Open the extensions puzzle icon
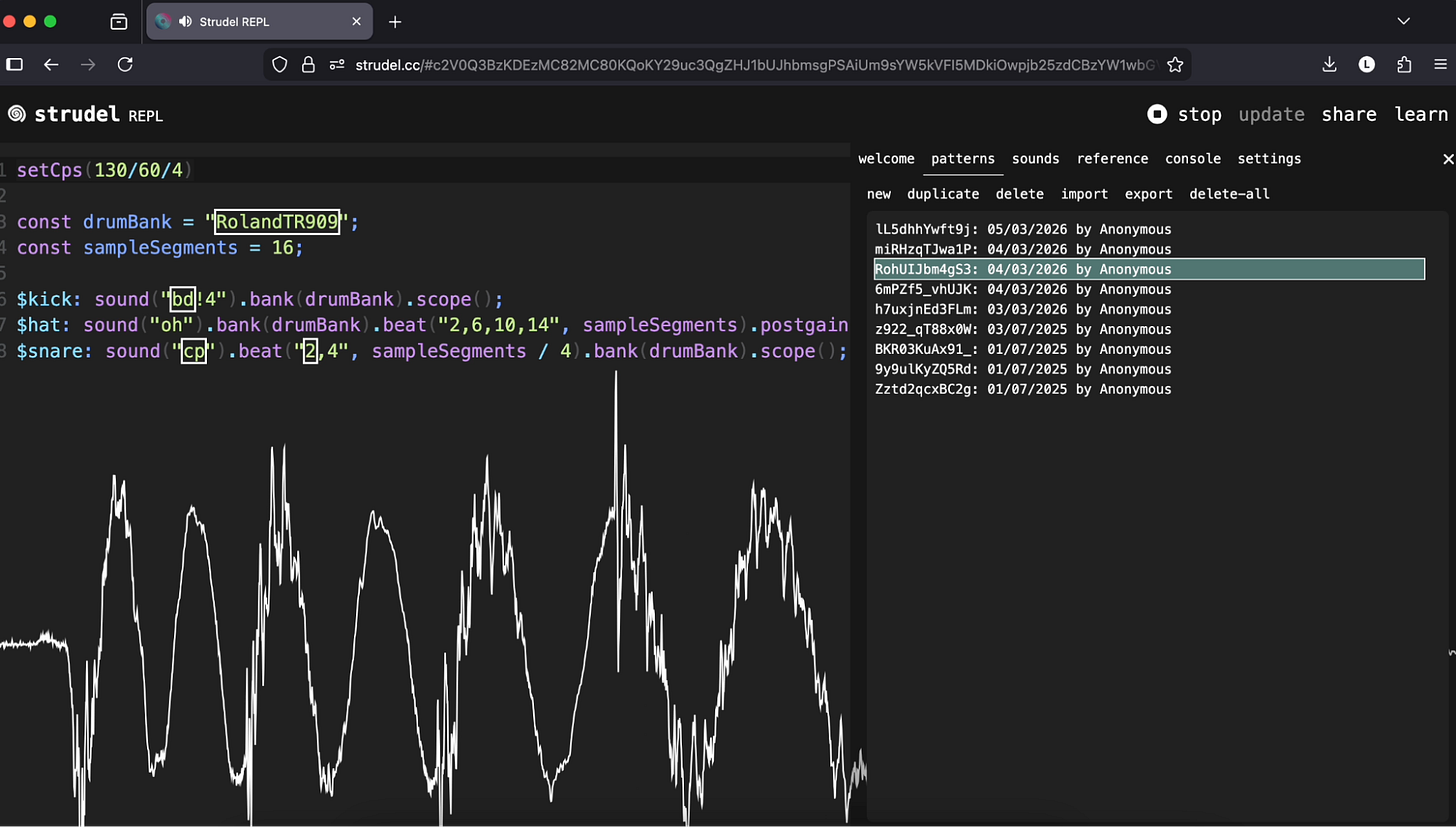 pos(1404,64)
